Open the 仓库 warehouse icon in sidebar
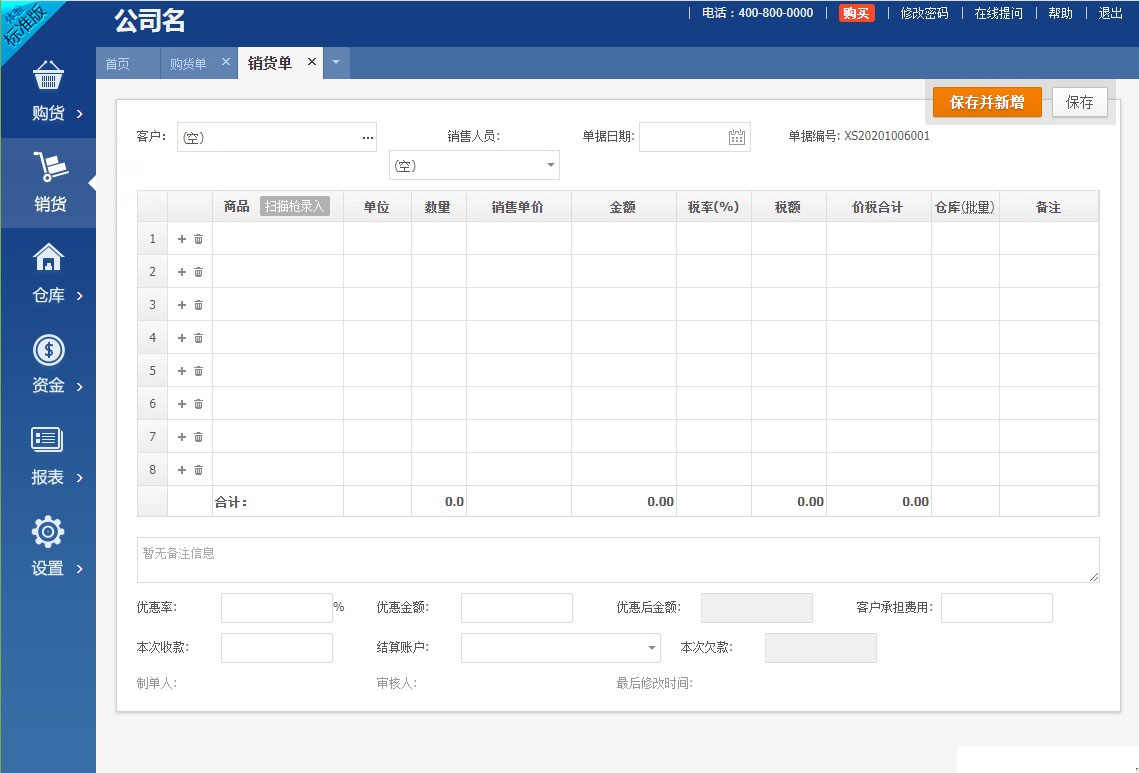1139x773 pixels. point(48,258)
